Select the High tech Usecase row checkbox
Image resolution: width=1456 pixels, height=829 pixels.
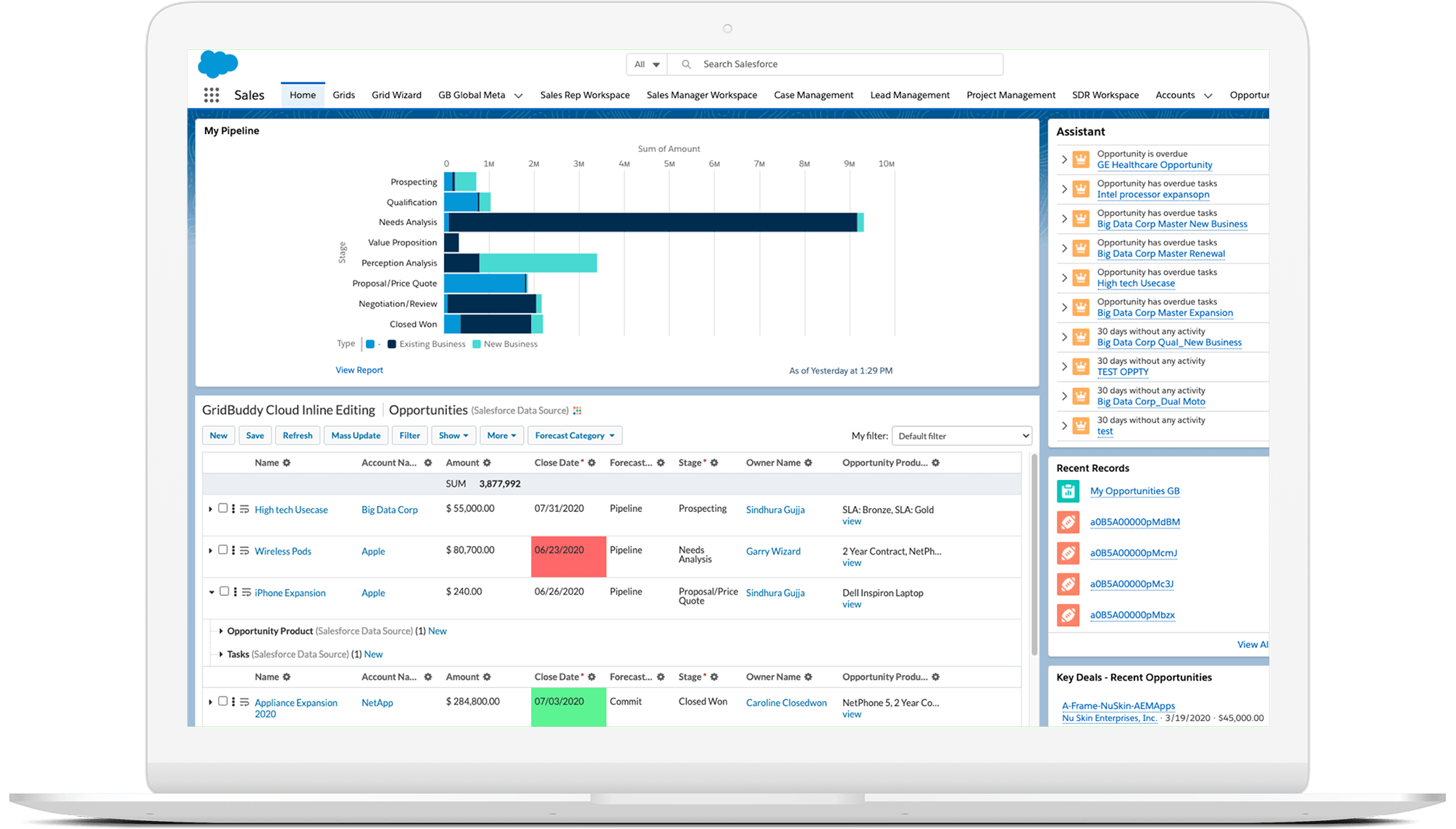pyautogui.click(x=223, y=508)
